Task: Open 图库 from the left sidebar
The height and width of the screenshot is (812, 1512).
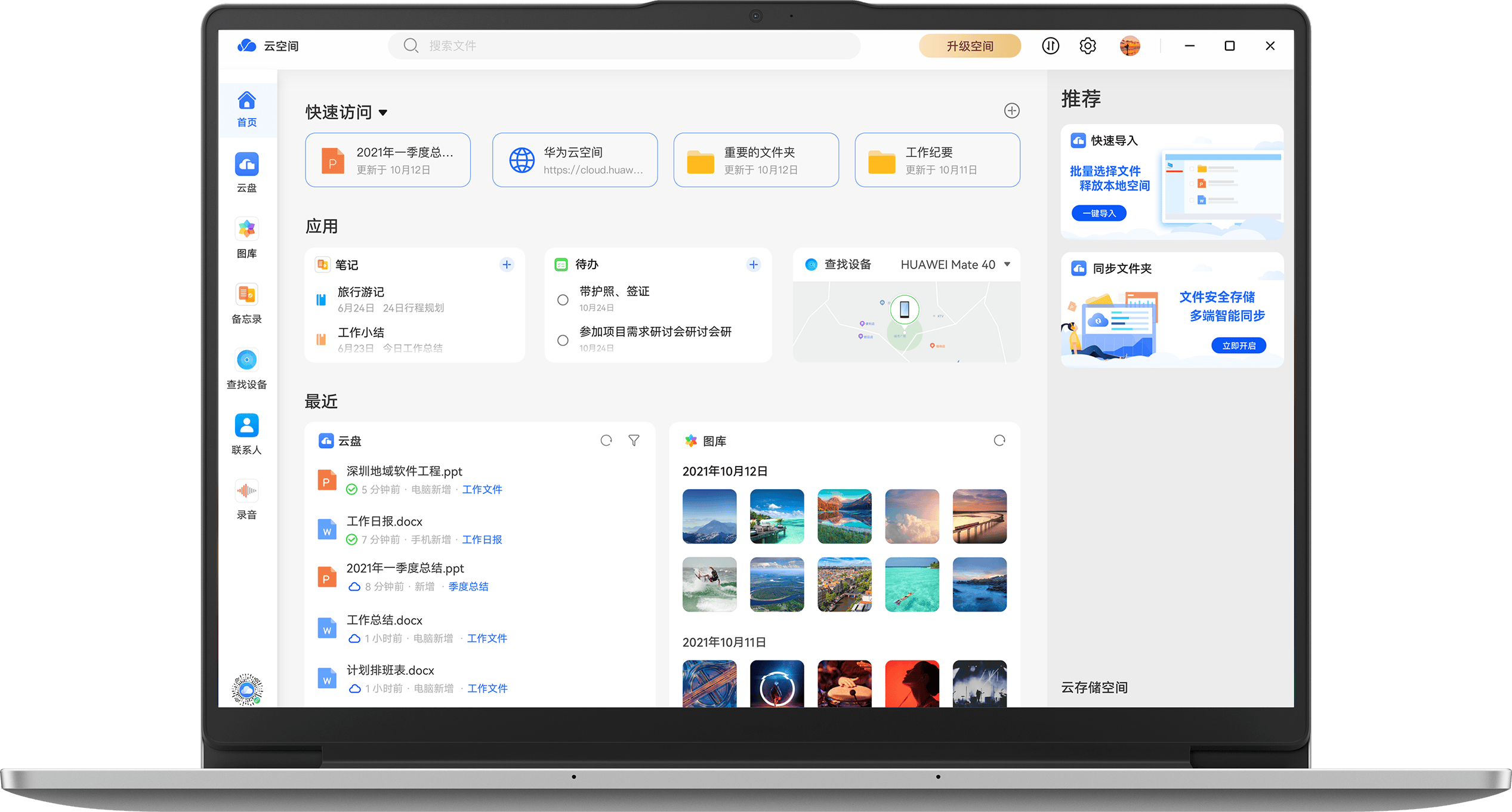Action: click(x=246, y=237)
